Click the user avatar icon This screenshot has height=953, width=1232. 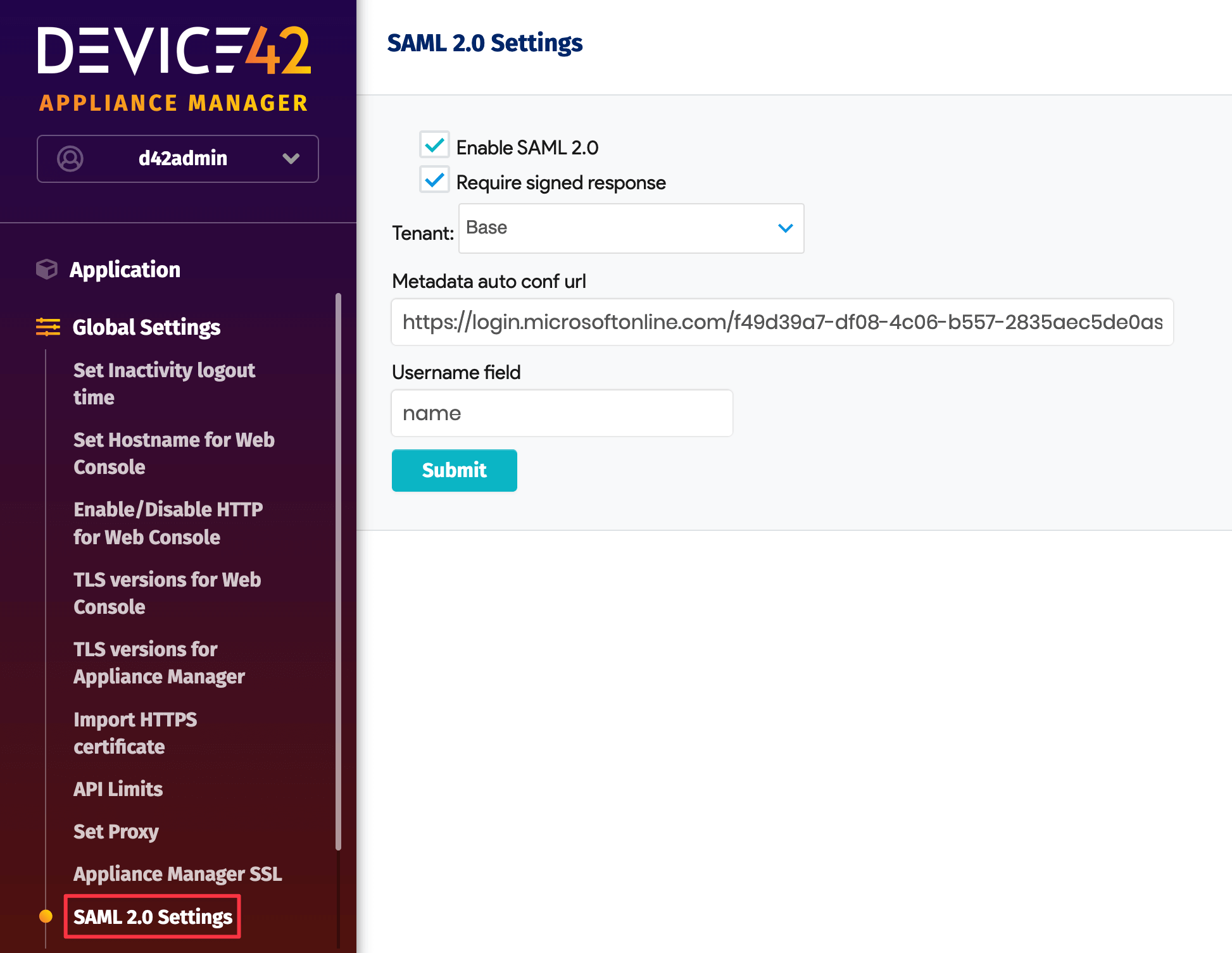click(x=70, y=158)
